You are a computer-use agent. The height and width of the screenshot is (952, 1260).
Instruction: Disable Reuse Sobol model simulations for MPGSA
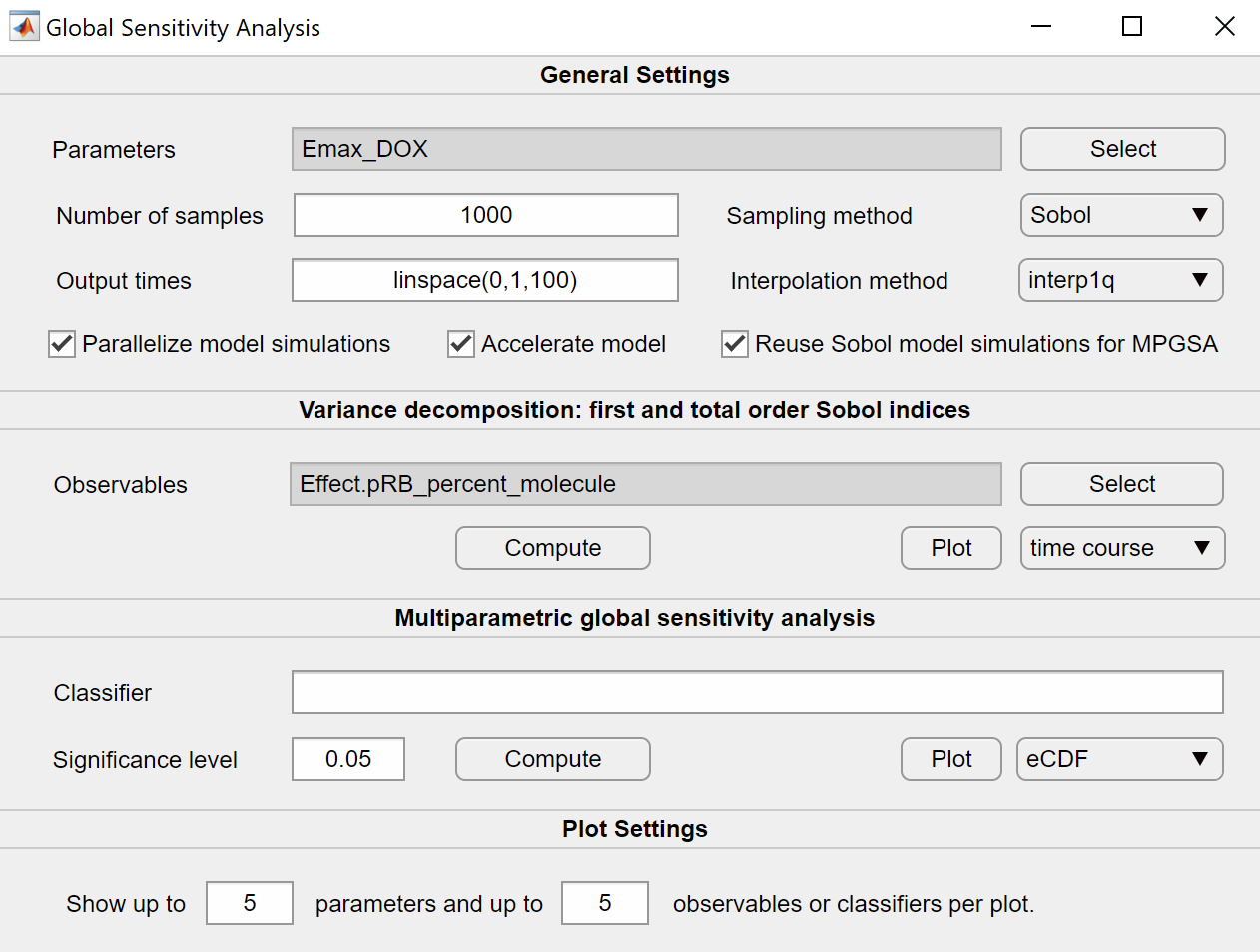[x=735, y=345]
